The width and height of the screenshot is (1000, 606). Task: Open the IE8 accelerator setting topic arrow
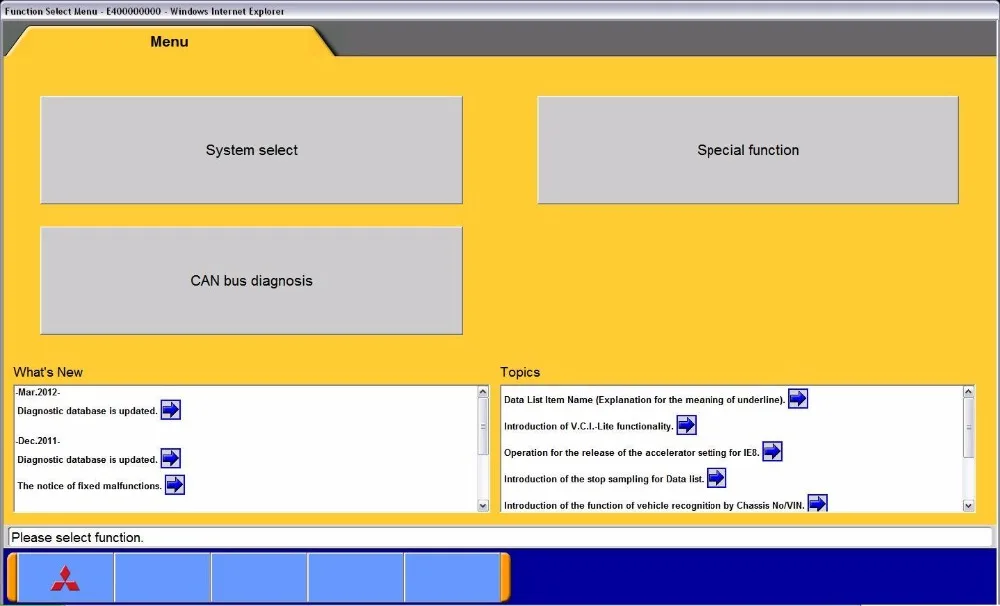pos(772,452)
